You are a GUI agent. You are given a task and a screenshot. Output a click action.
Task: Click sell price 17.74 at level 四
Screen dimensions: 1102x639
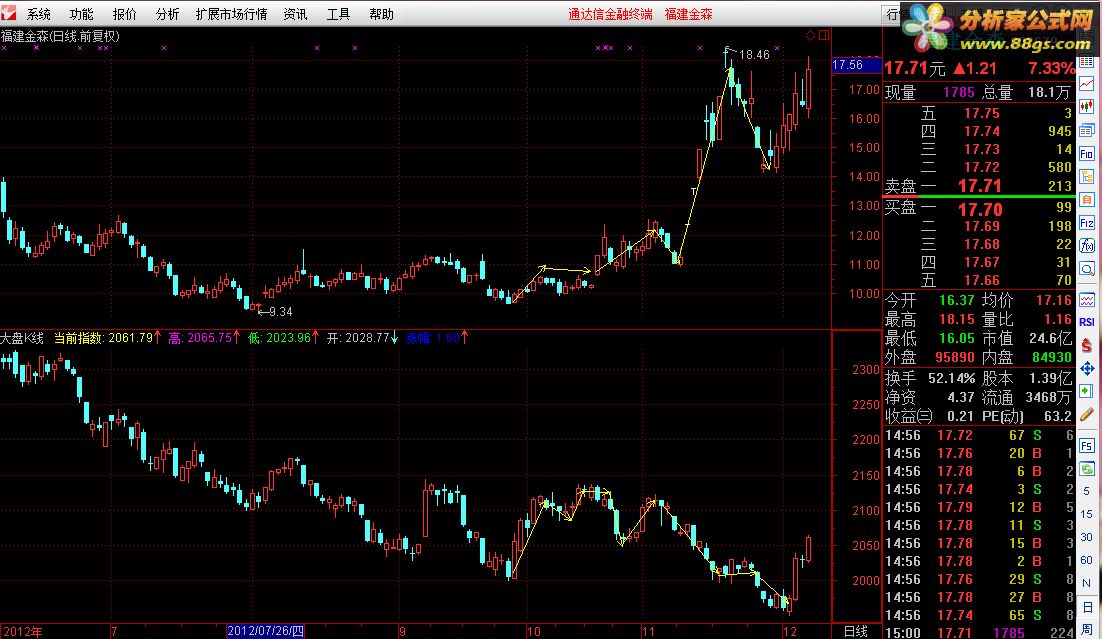981,131
